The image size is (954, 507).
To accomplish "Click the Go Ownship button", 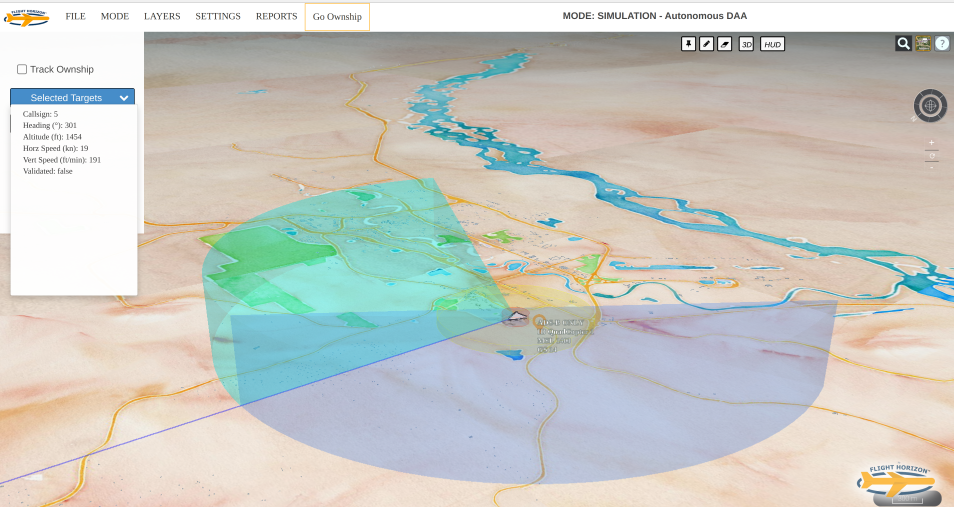I will point(337,17).
